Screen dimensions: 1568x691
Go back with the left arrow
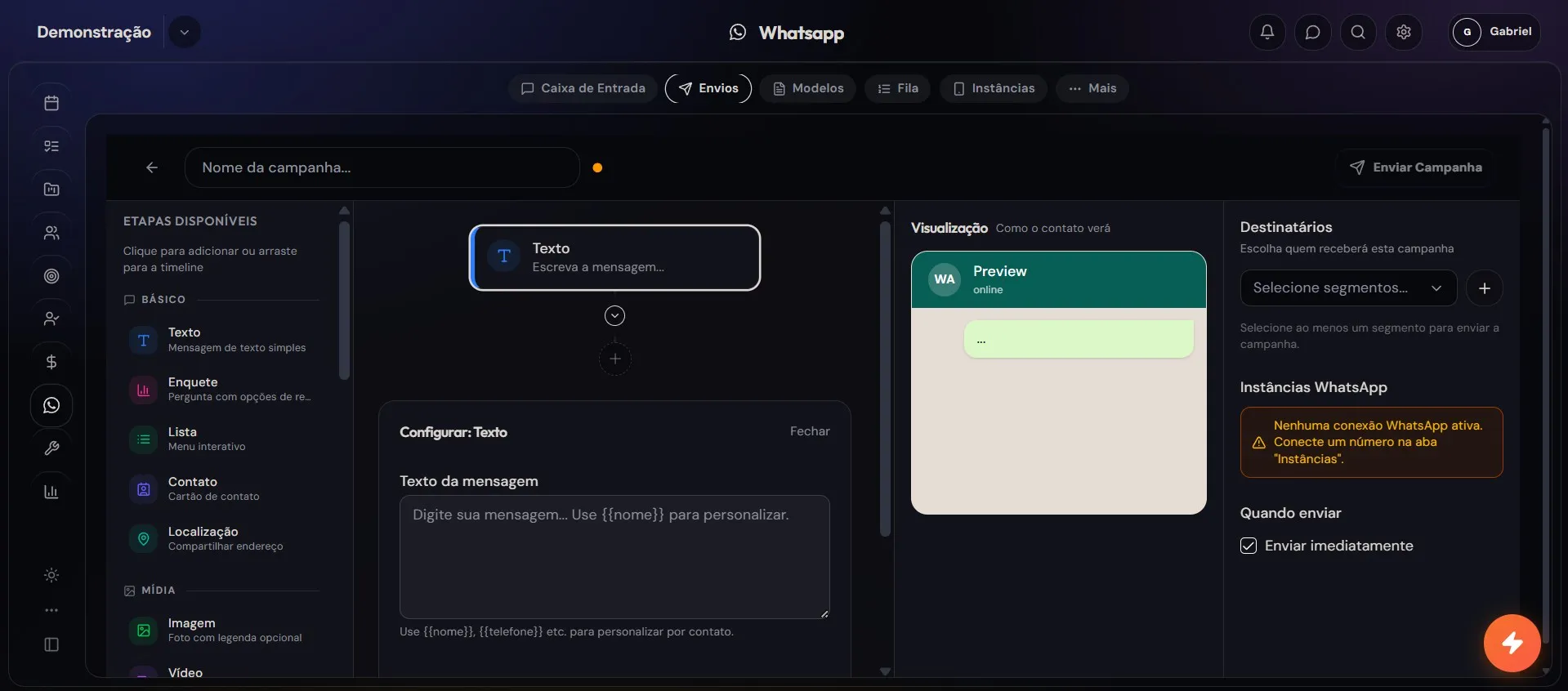[152, 167]
